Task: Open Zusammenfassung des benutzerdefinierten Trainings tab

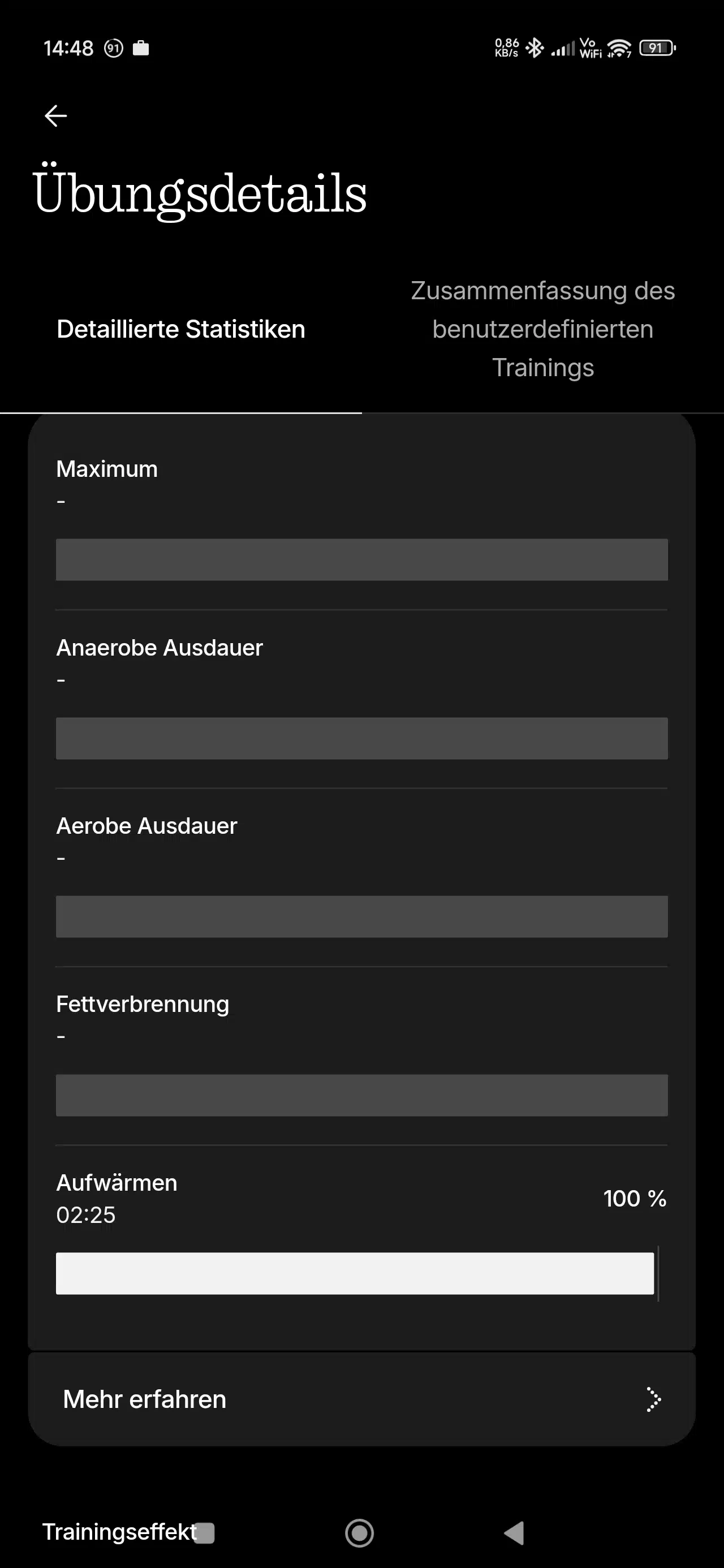Action: (542, 329)
